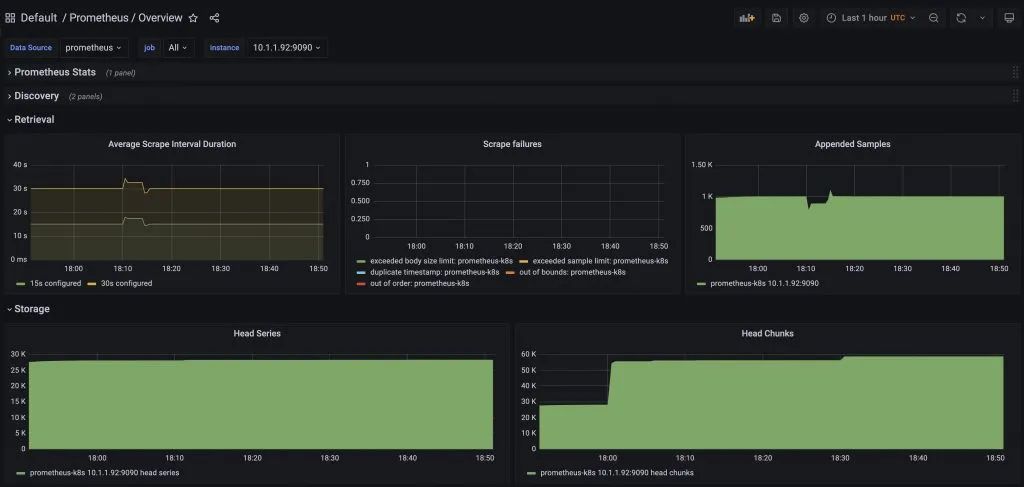The image size is (1024, 487).
Task: Click the job variable label
Action: coord(149,48)
